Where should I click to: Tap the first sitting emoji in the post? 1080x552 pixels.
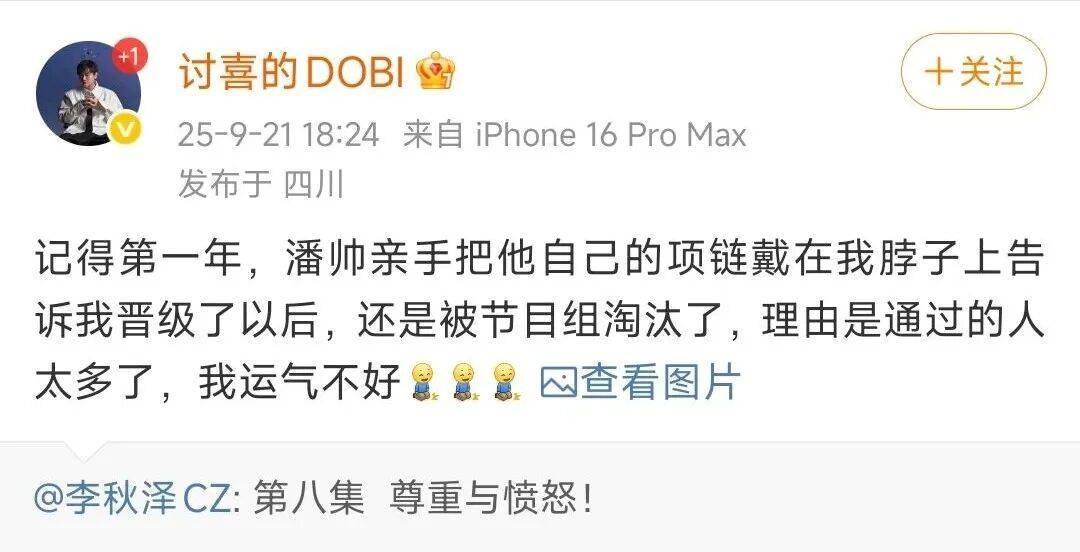pyautogui.click(x=423, y=382)
